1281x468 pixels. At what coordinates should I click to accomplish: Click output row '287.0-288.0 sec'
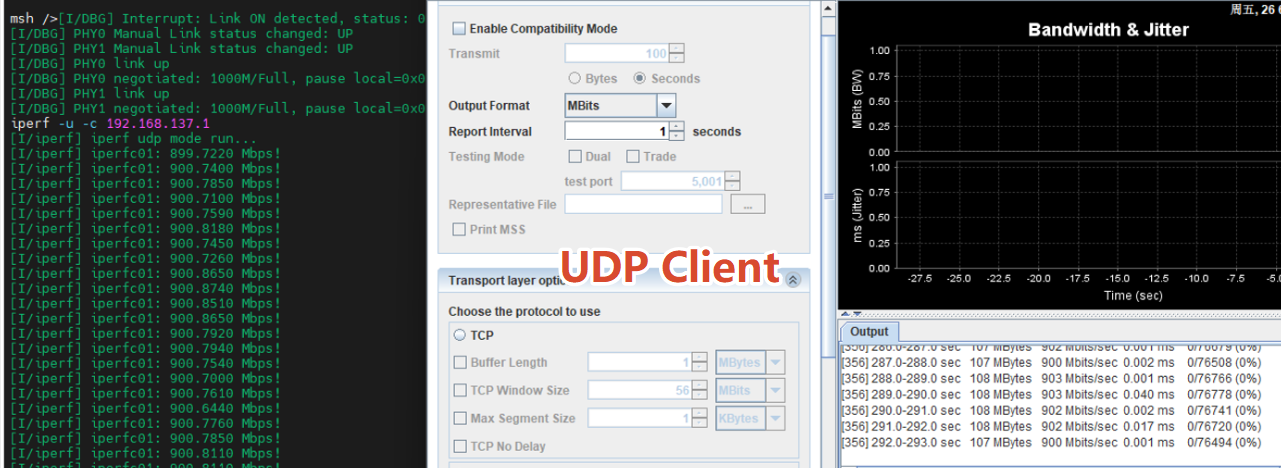1051,363
